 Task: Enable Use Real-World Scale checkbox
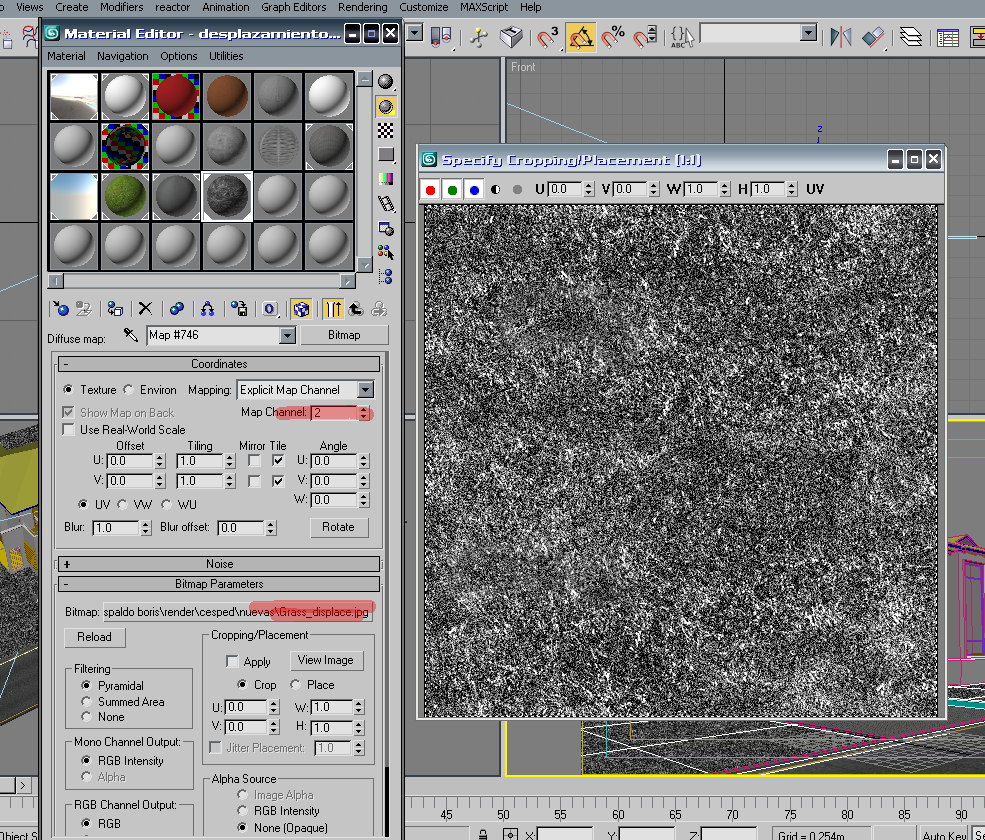tap(68, 430)
